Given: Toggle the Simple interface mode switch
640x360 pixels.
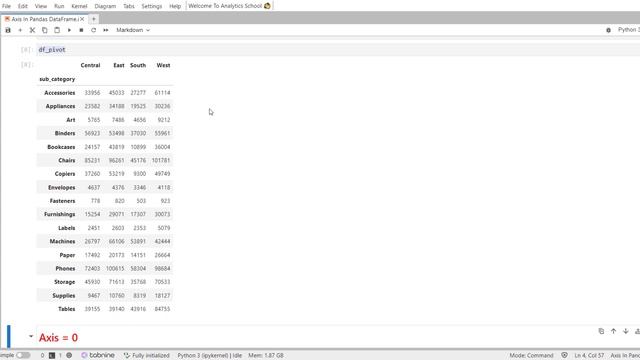Looking at the screenshot, I should (x=23, y=356).
